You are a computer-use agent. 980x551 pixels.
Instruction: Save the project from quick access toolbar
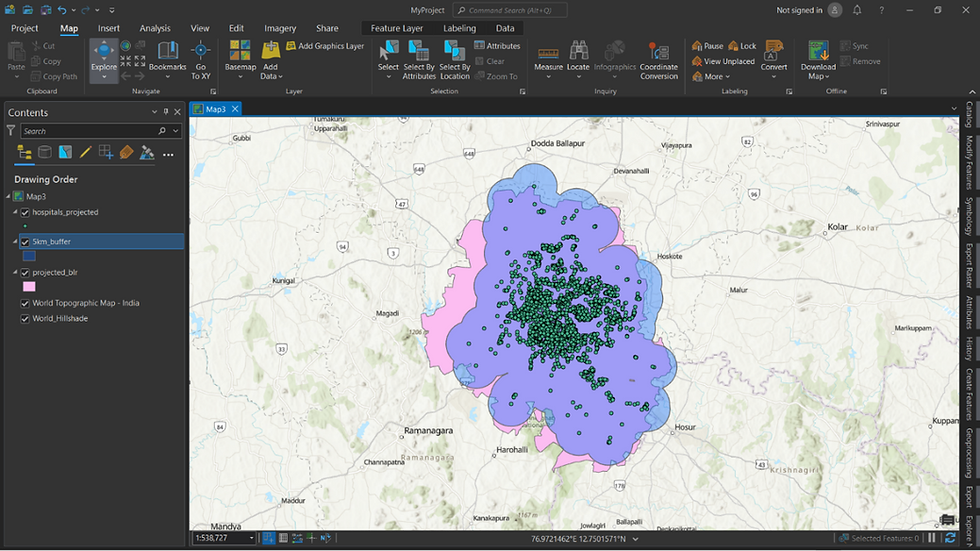[46, 10]
